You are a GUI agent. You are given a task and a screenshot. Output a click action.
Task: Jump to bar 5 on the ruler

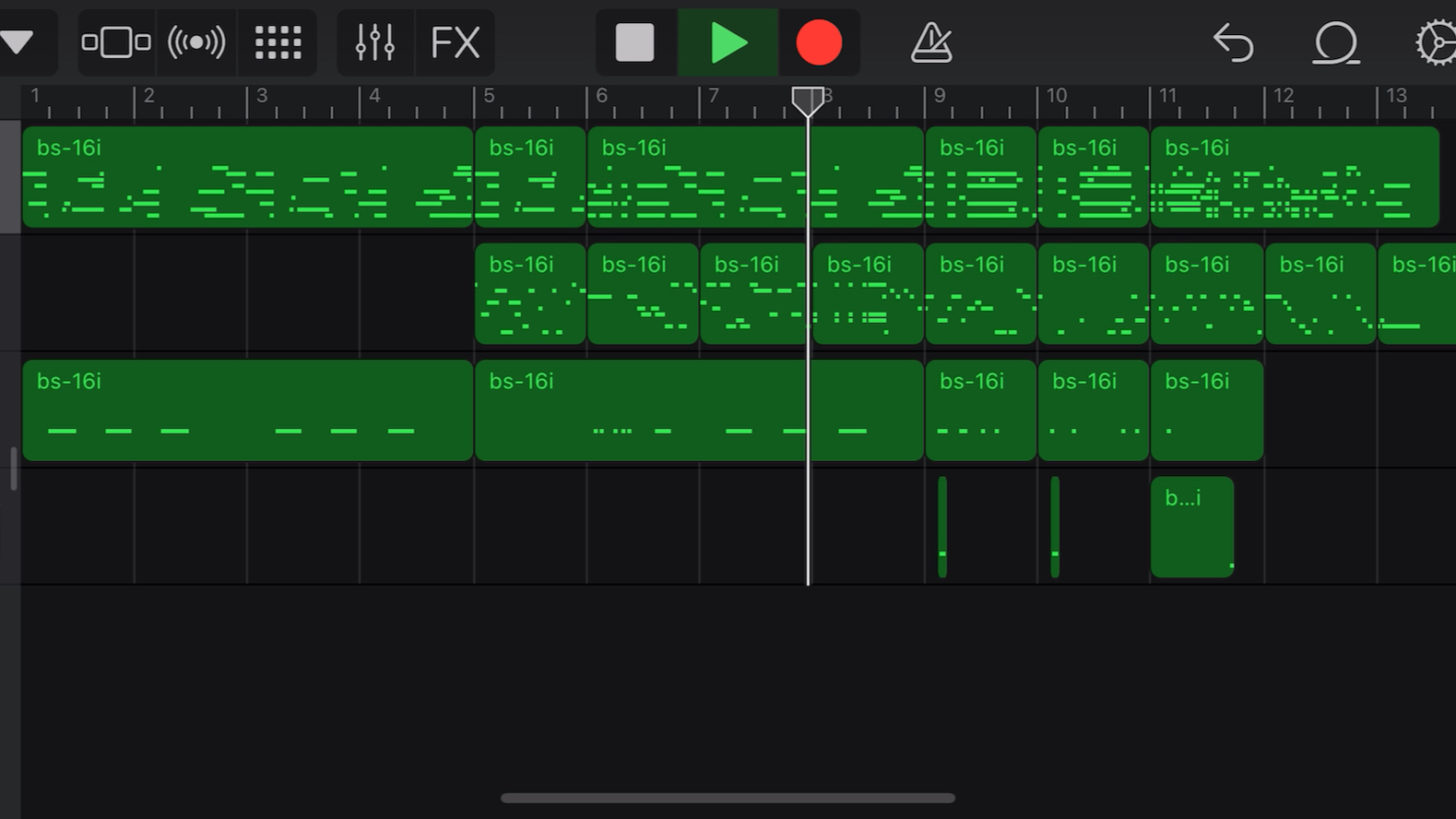click(489, 96)
